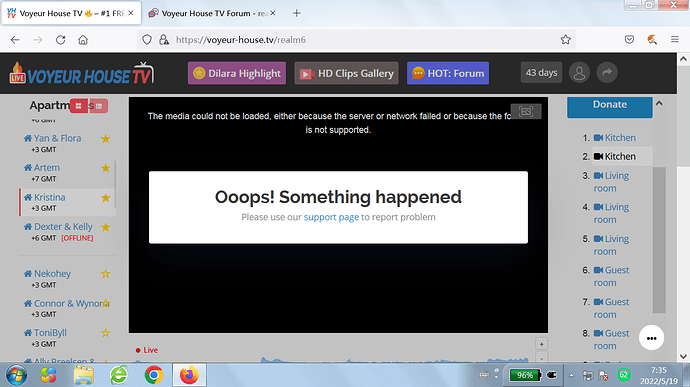Follow the support page link
The height and width of the screenshot is (387, 690).
coord(331,217)
